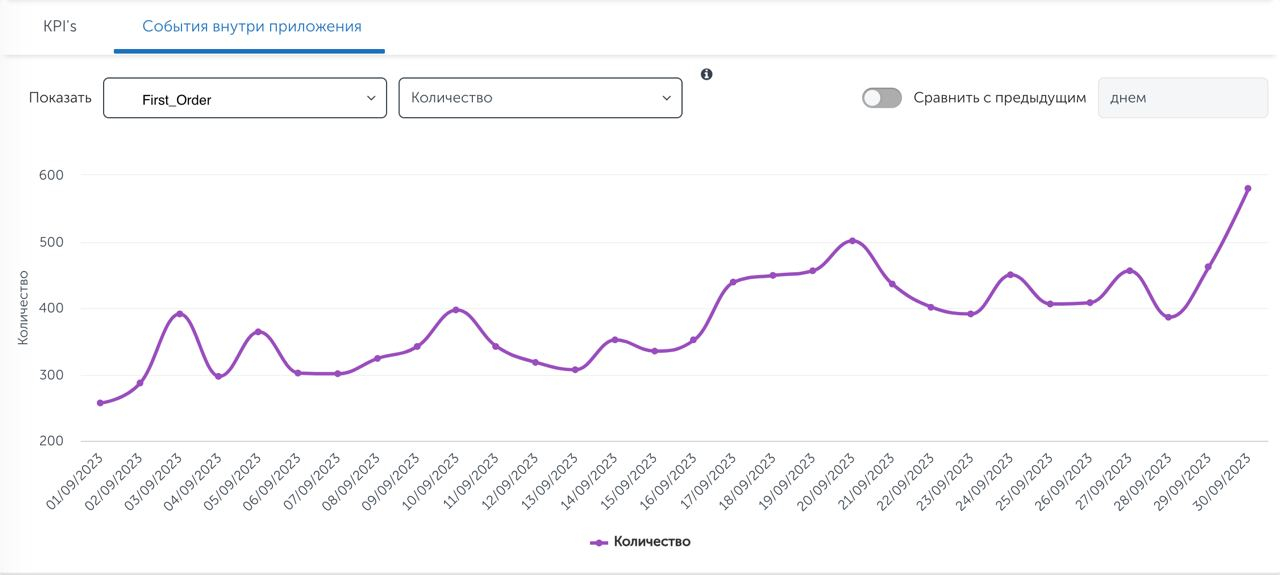Image resolution: width=1280 pixels, height=575 pixels.
Task: Click the data point for 01/09/2023
Action: pos(100,403)
